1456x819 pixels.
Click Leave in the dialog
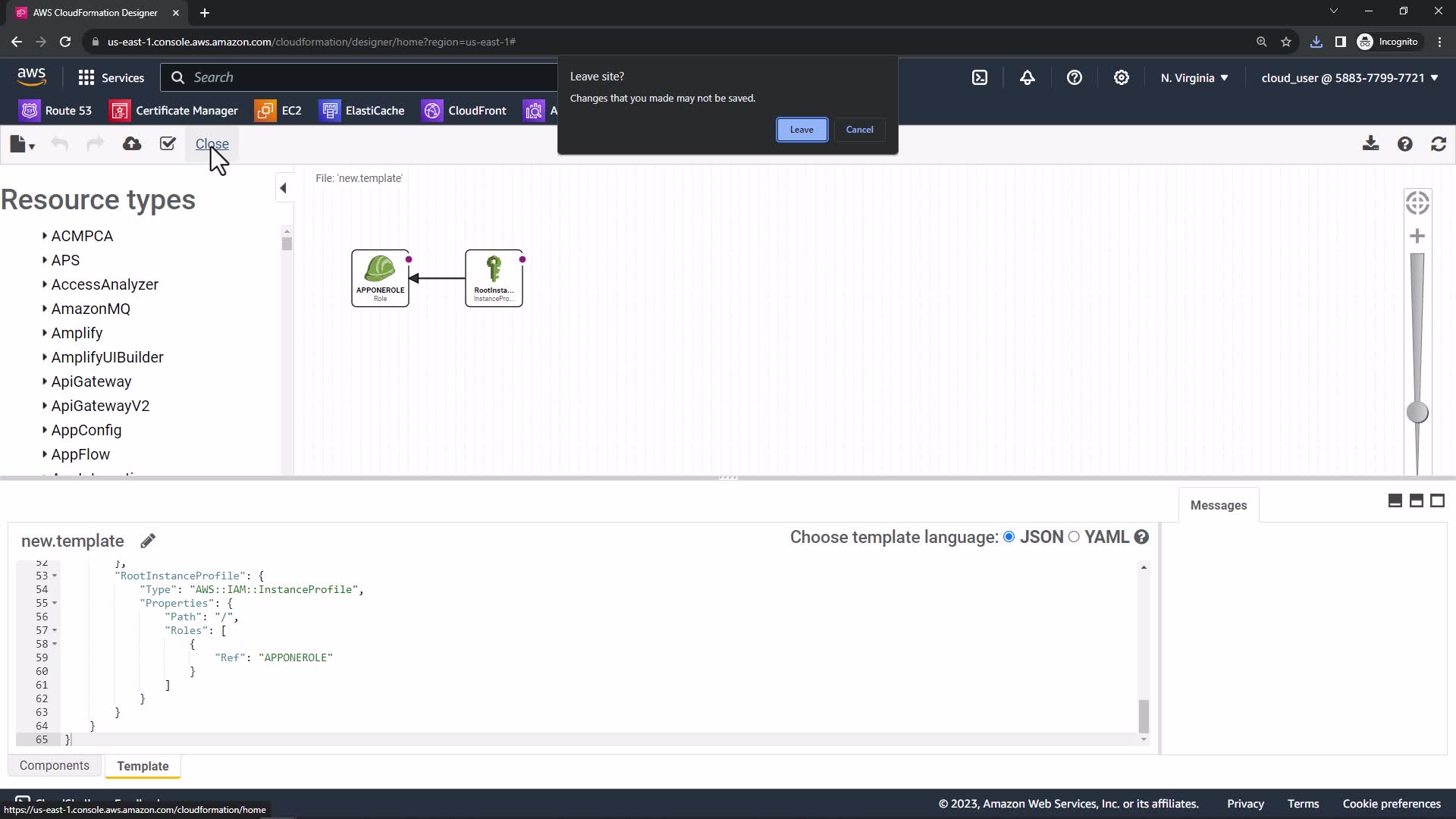tap(802, 130)
